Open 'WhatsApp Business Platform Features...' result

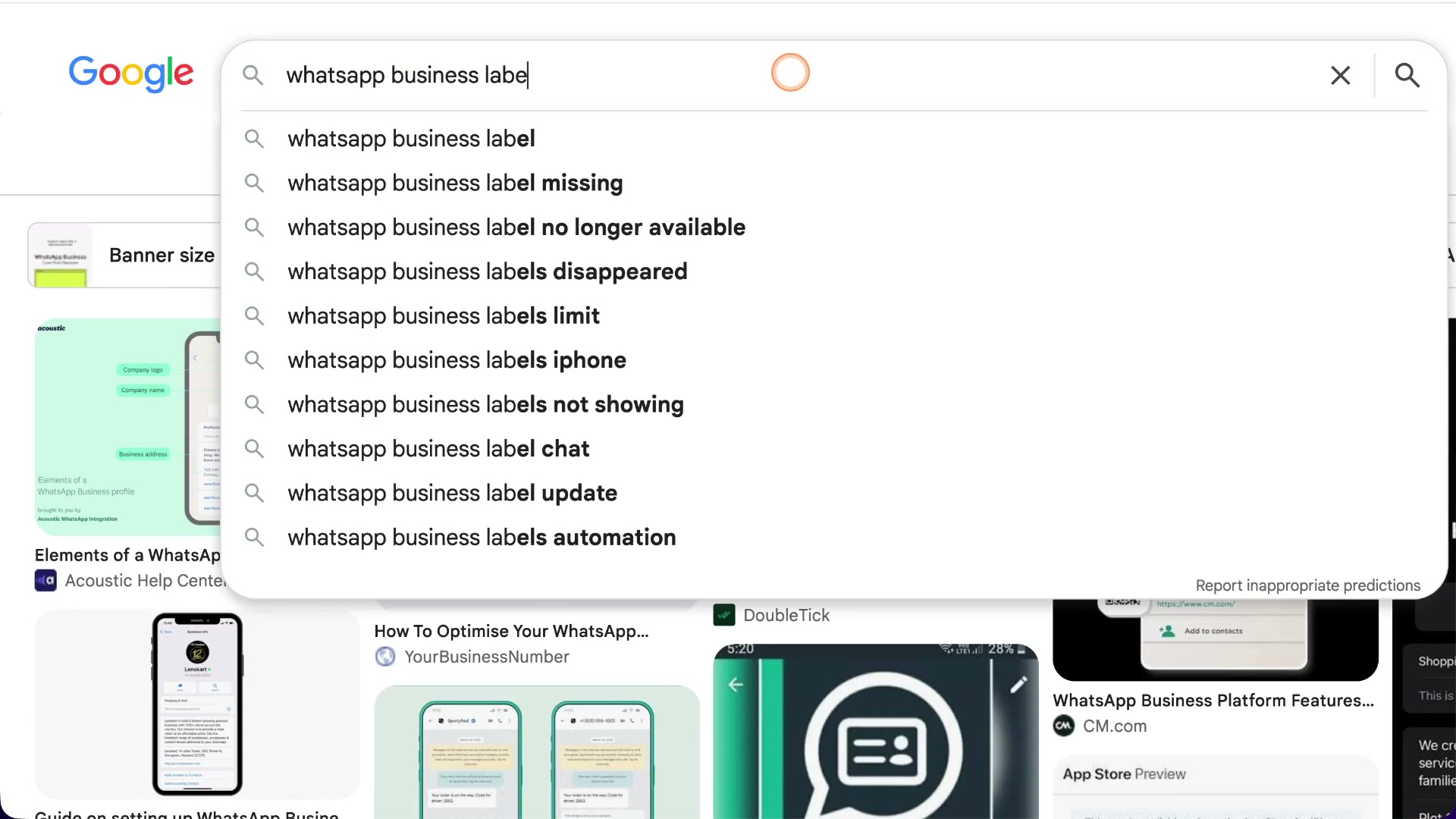pyautogui.click(x=1213, y=701)
